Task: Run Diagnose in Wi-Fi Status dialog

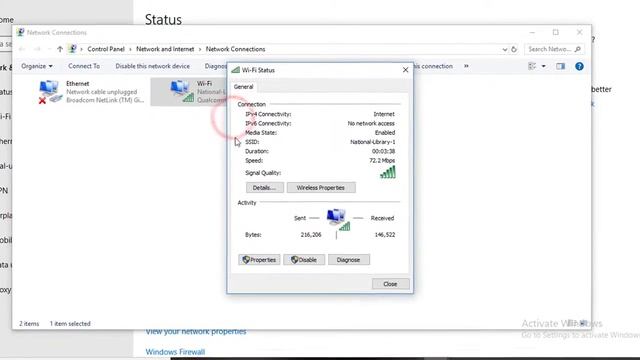Action: pyautogui.click(x=349, y=260)
